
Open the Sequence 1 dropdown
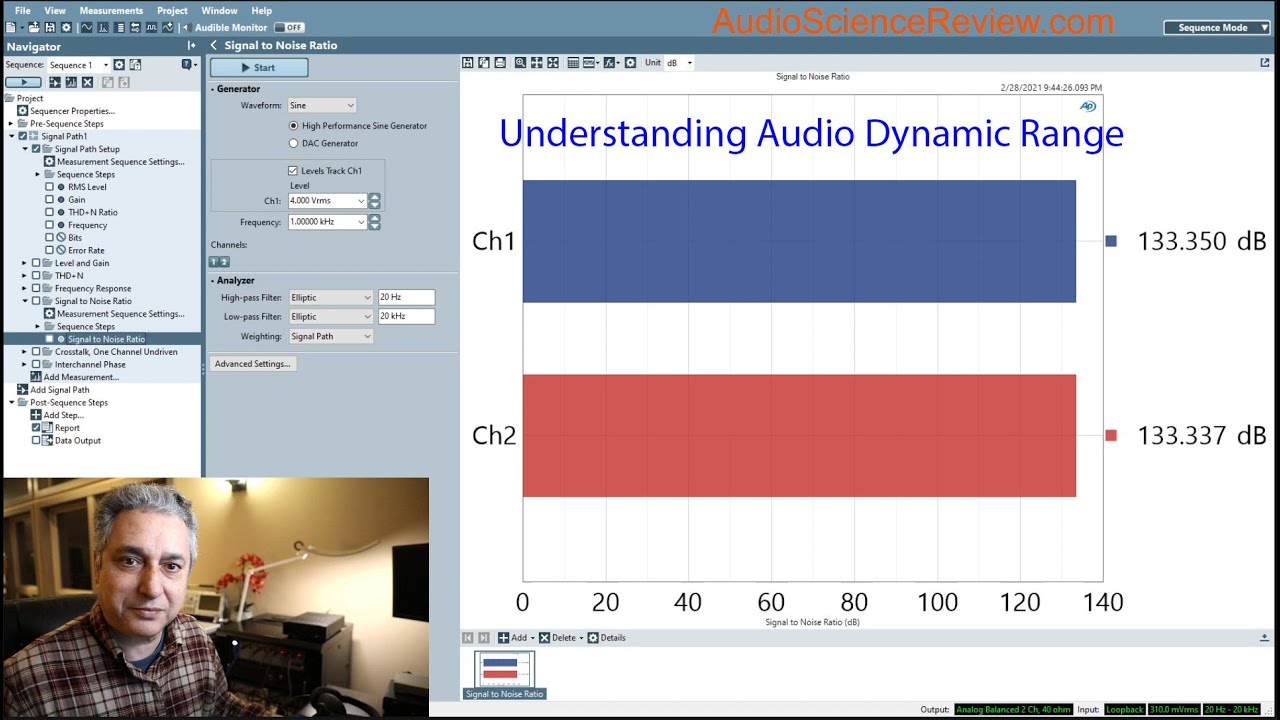pos(78,65)
